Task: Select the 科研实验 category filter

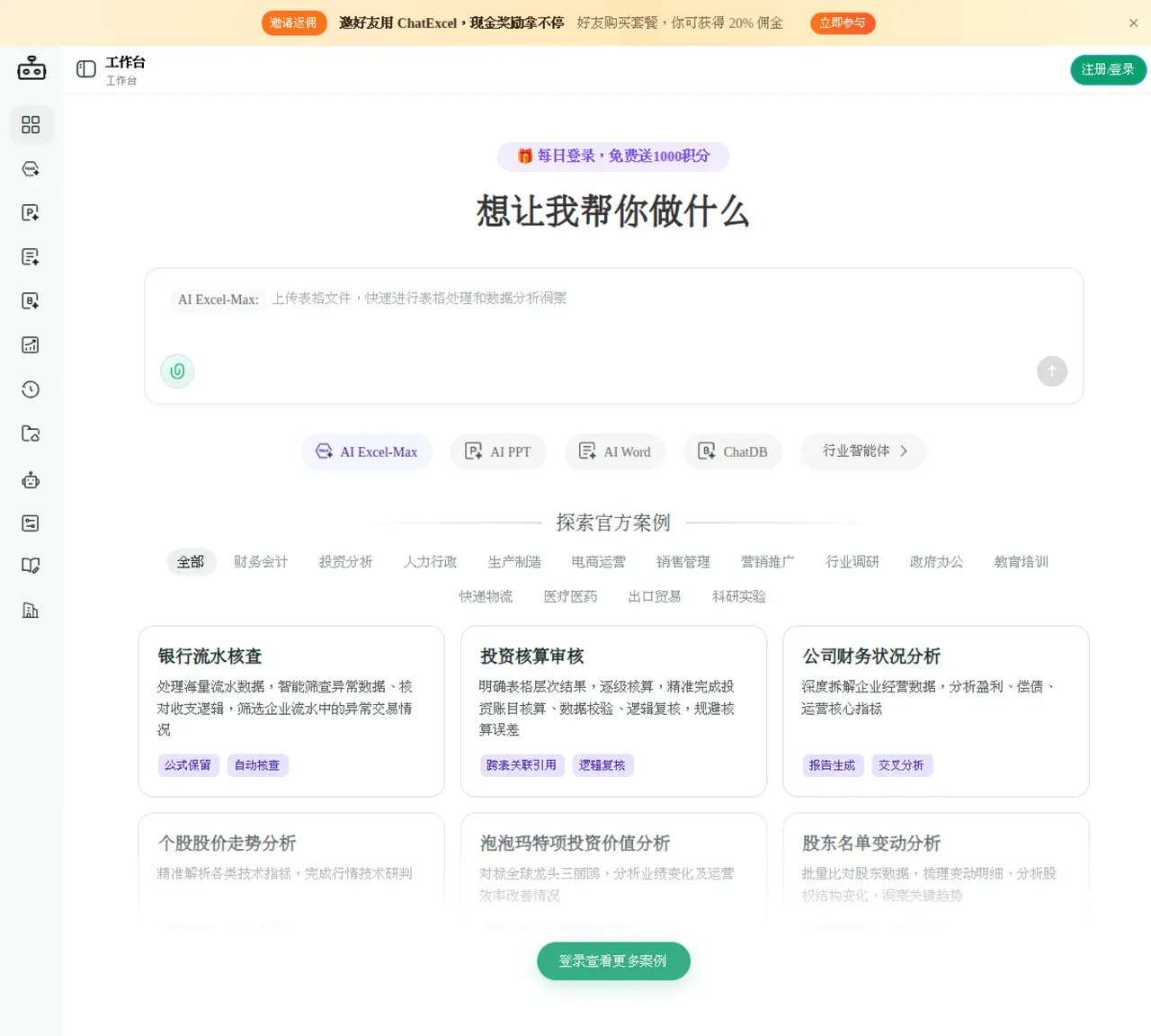Action: (739, 596)
